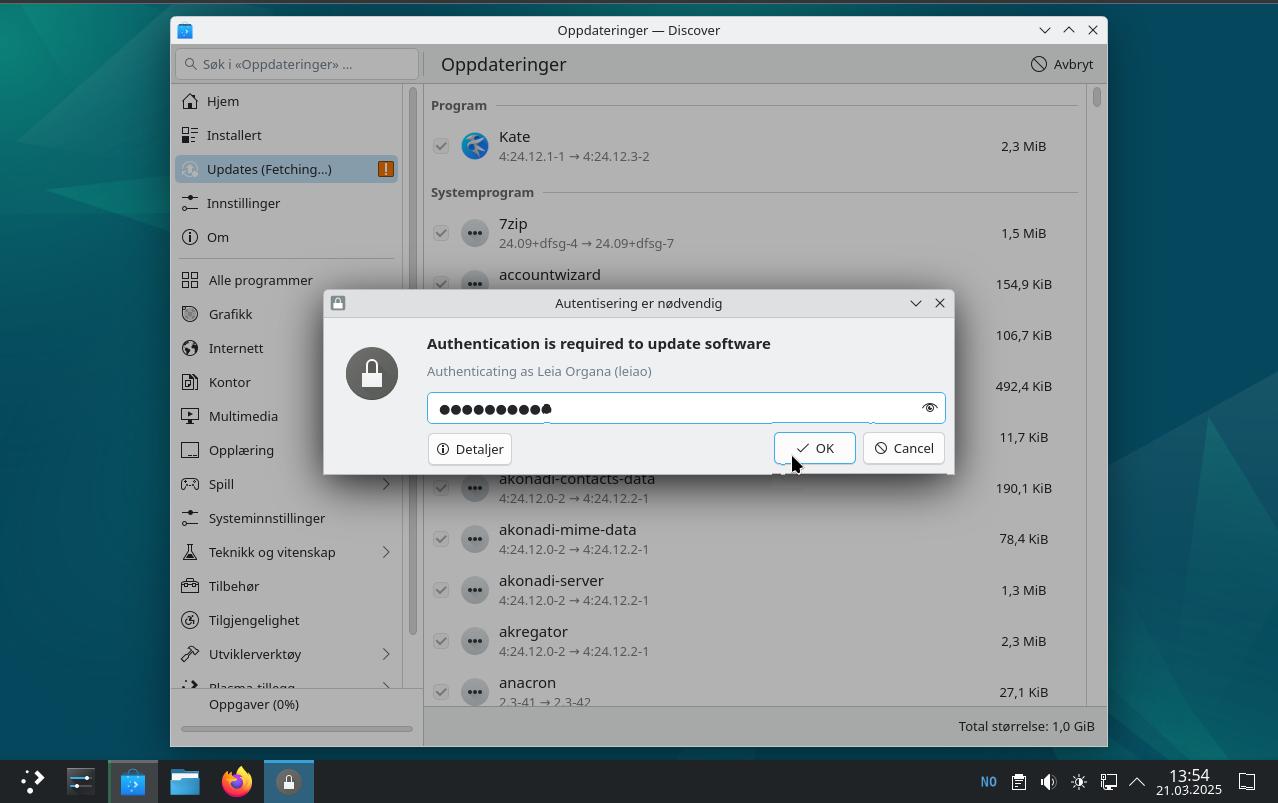1278x803 pixels.
Task: Open Firefox from the taskbar
Action: coord(237,782)
